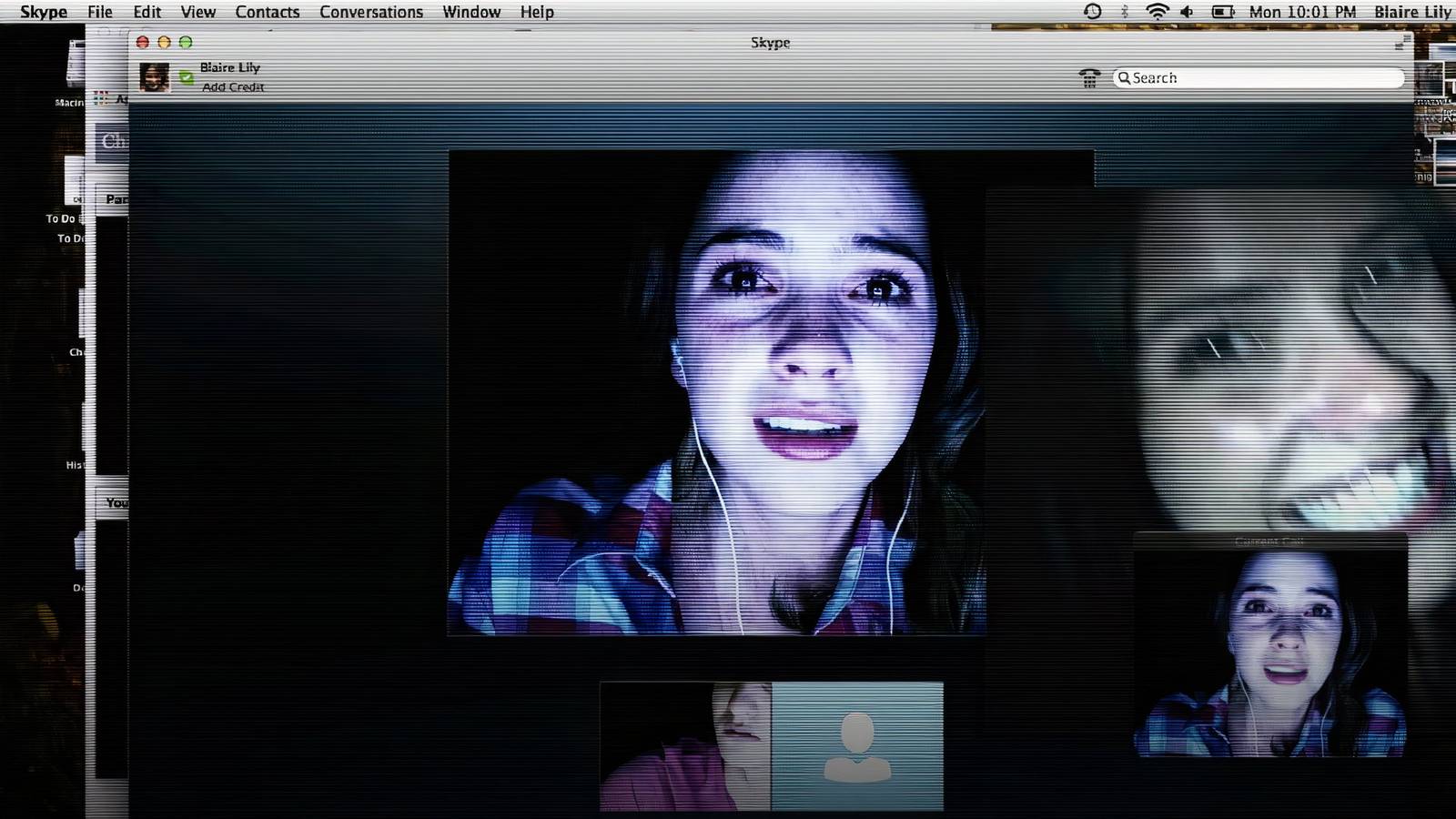Click the Add Credit link
The height and width of the screenshot is (819, 1456).
233,87
